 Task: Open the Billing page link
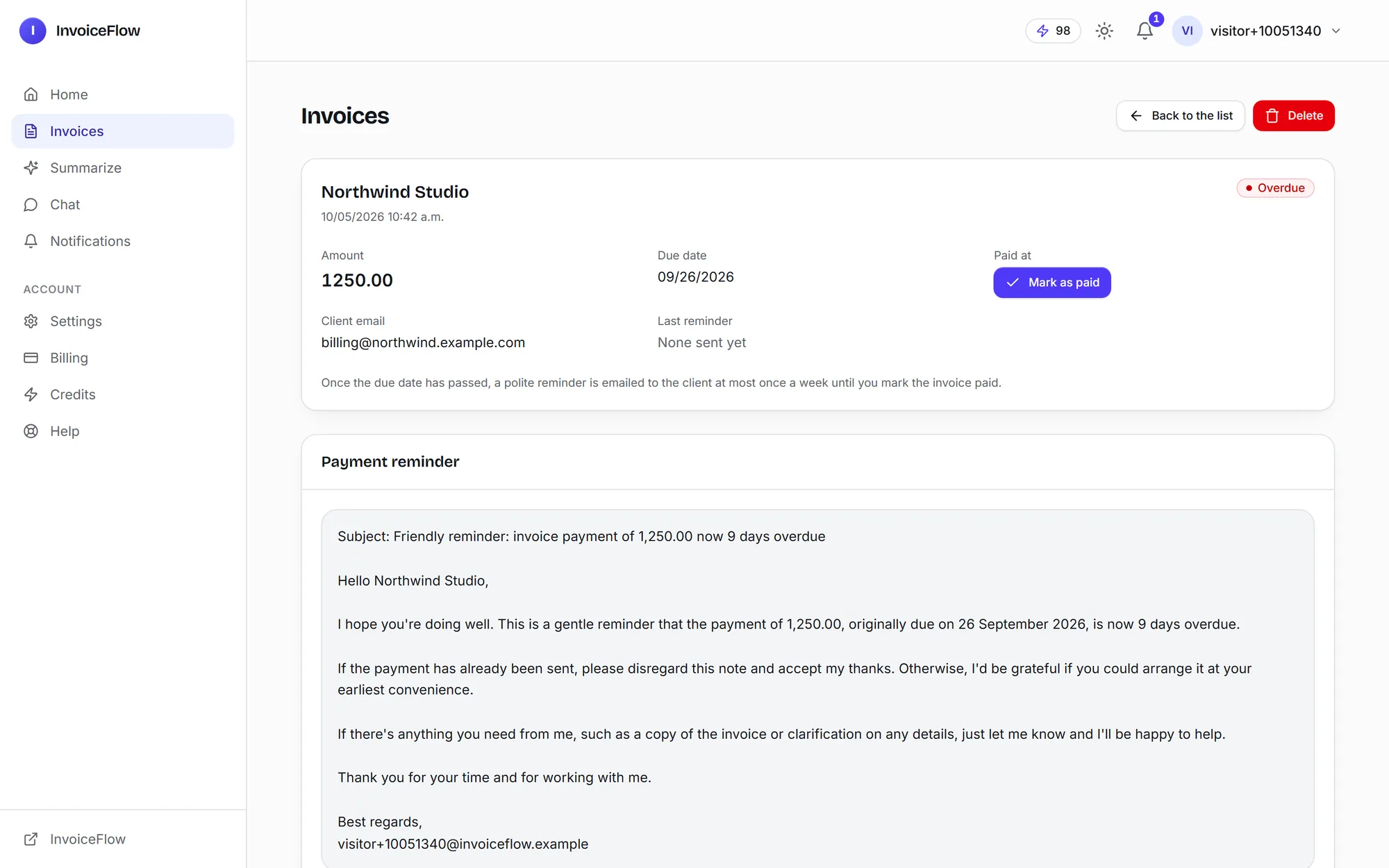click(x=123, y=358)
